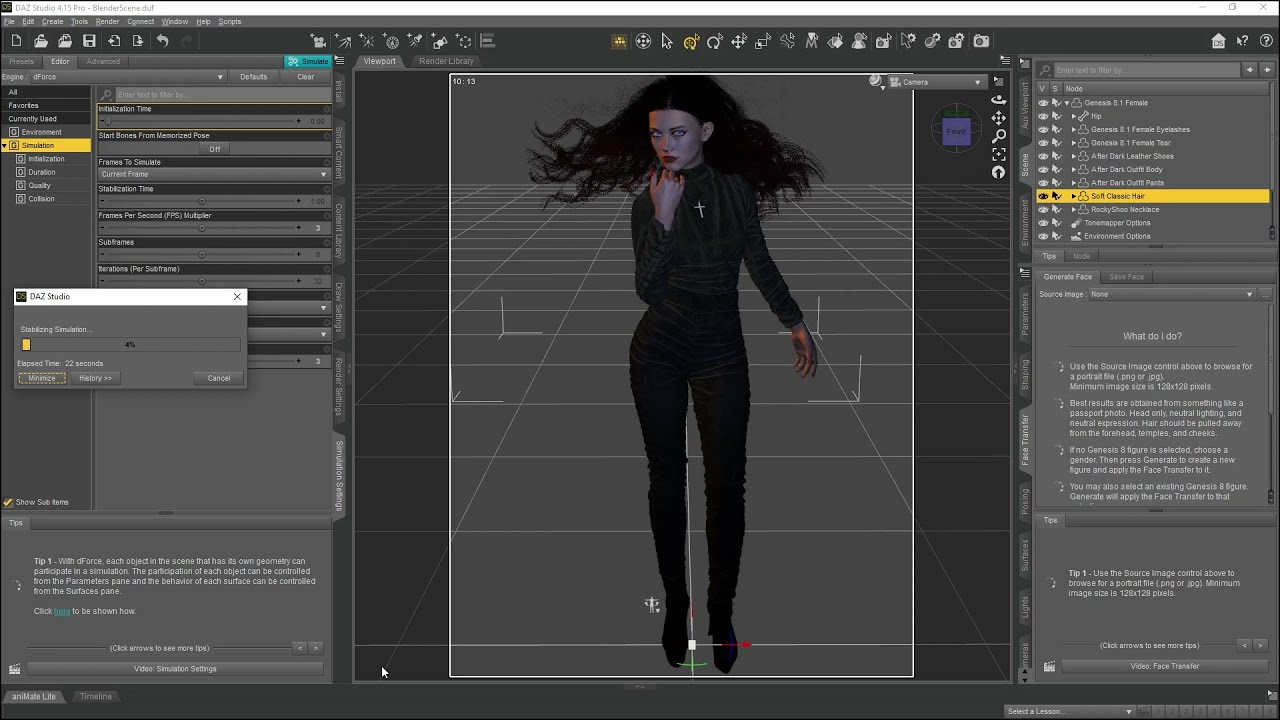Click the viewport Pan control

click(998, 118)
